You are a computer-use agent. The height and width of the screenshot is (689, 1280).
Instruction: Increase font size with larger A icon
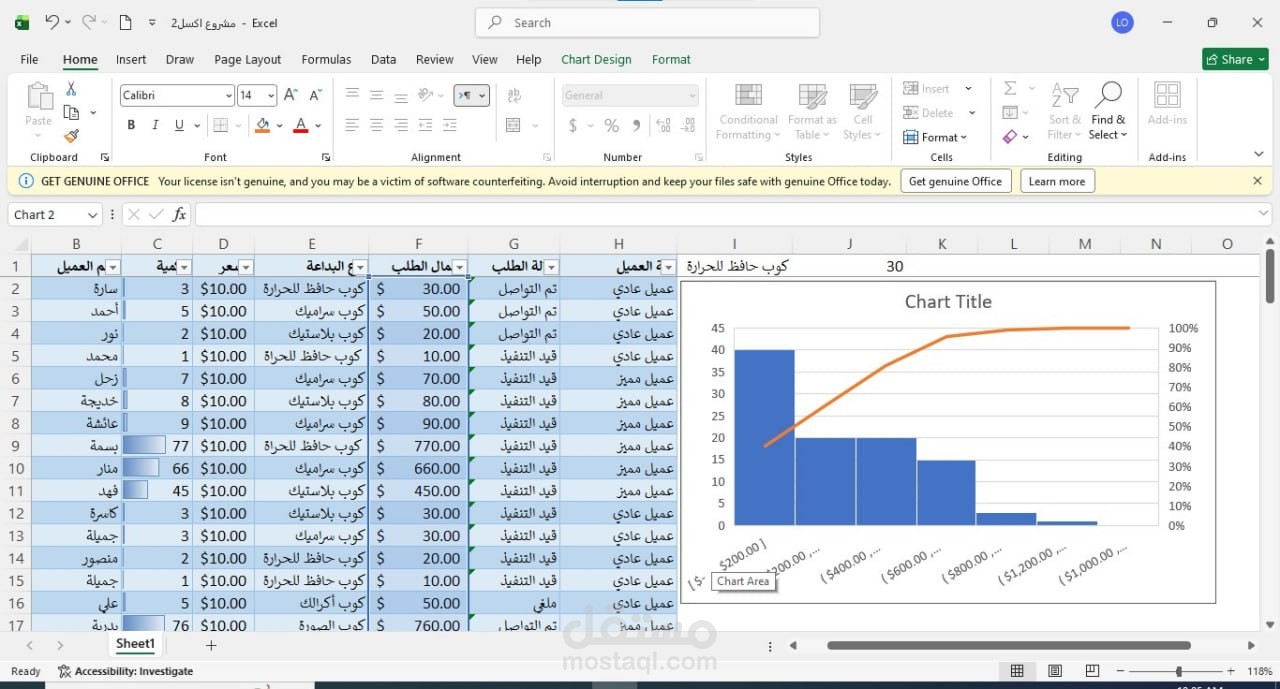tap(290, 95)
